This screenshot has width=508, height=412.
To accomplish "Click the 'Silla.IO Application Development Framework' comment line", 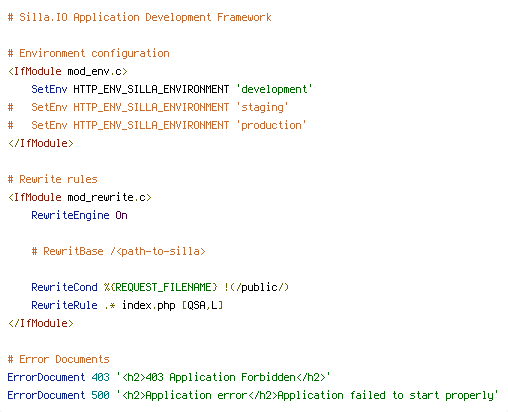I will click(x=140, y=17).
